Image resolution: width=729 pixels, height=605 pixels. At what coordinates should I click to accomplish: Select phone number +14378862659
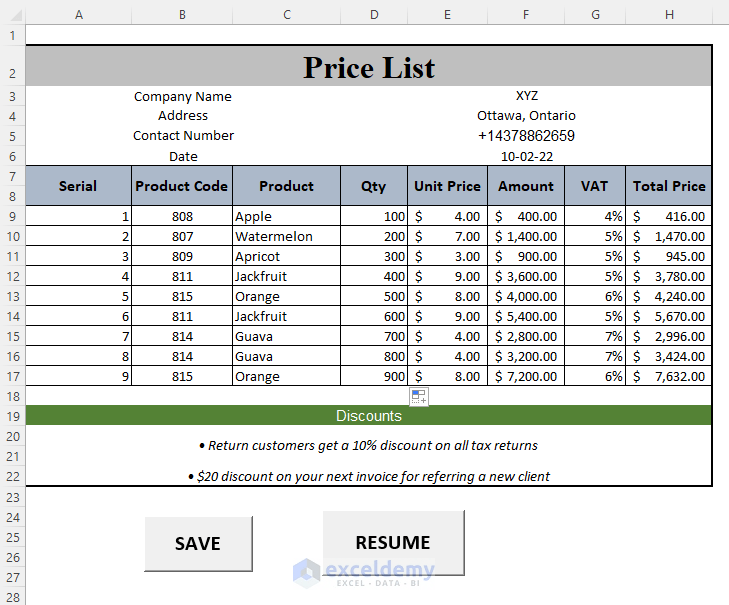pyautogui.click(x=526, y=136)
